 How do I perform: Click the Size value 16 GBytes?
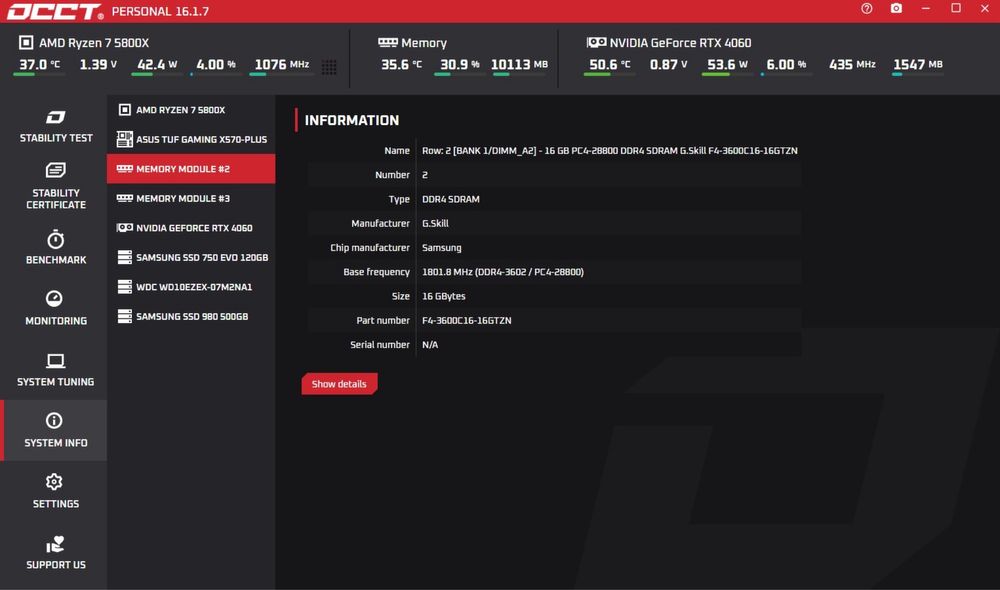point(443,296)
